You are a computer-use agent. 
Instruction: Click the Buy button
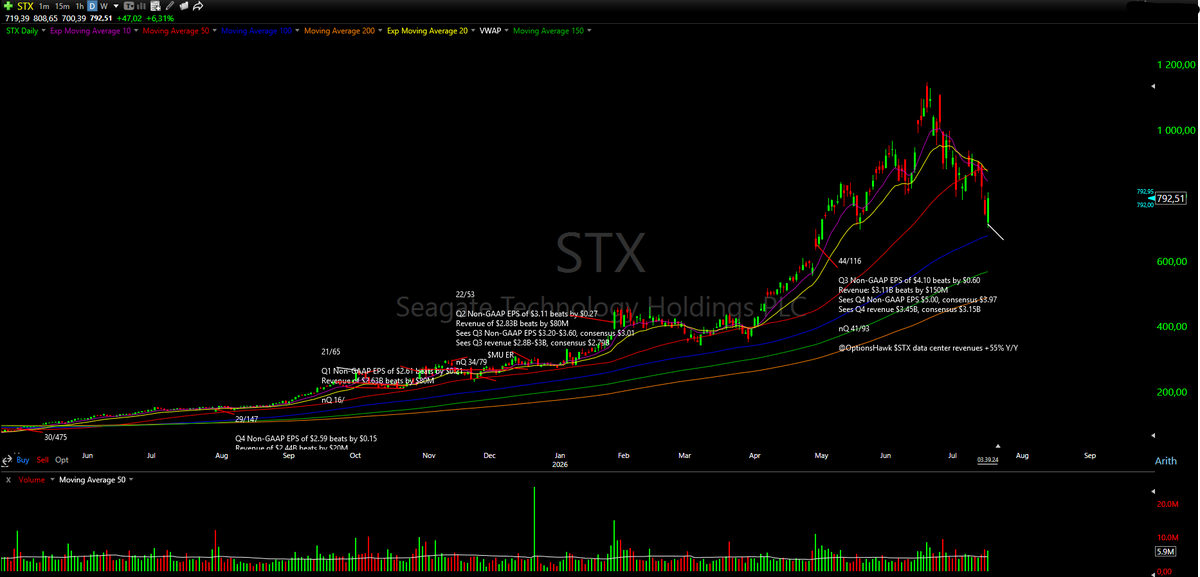tap(23, 460)
